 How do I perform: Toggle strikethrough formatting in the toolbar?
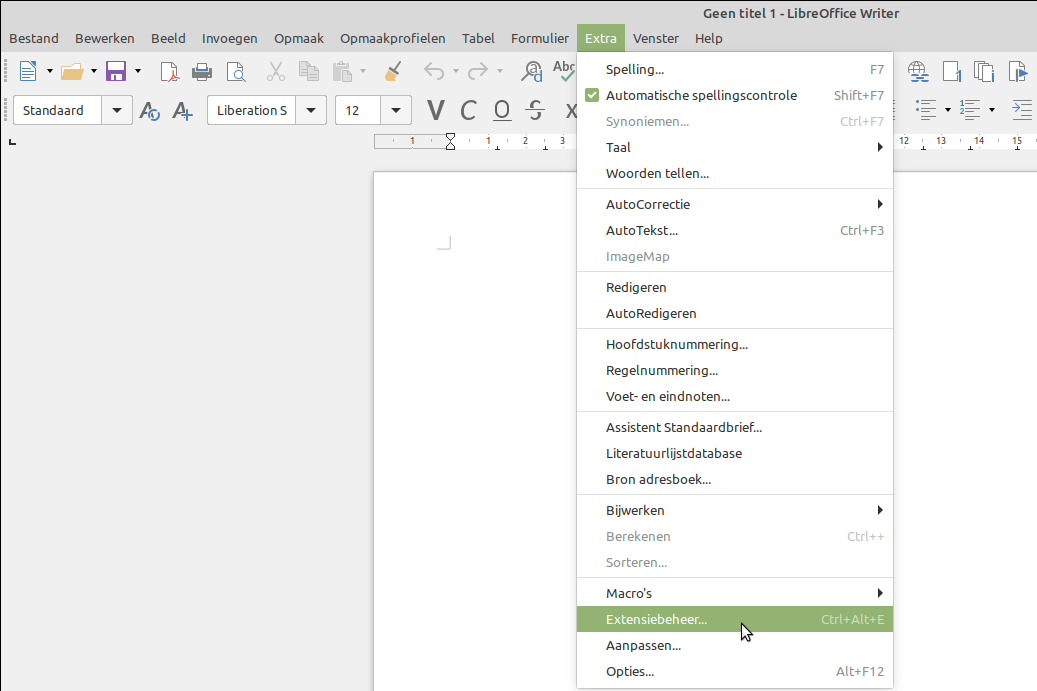coord(535,110)
